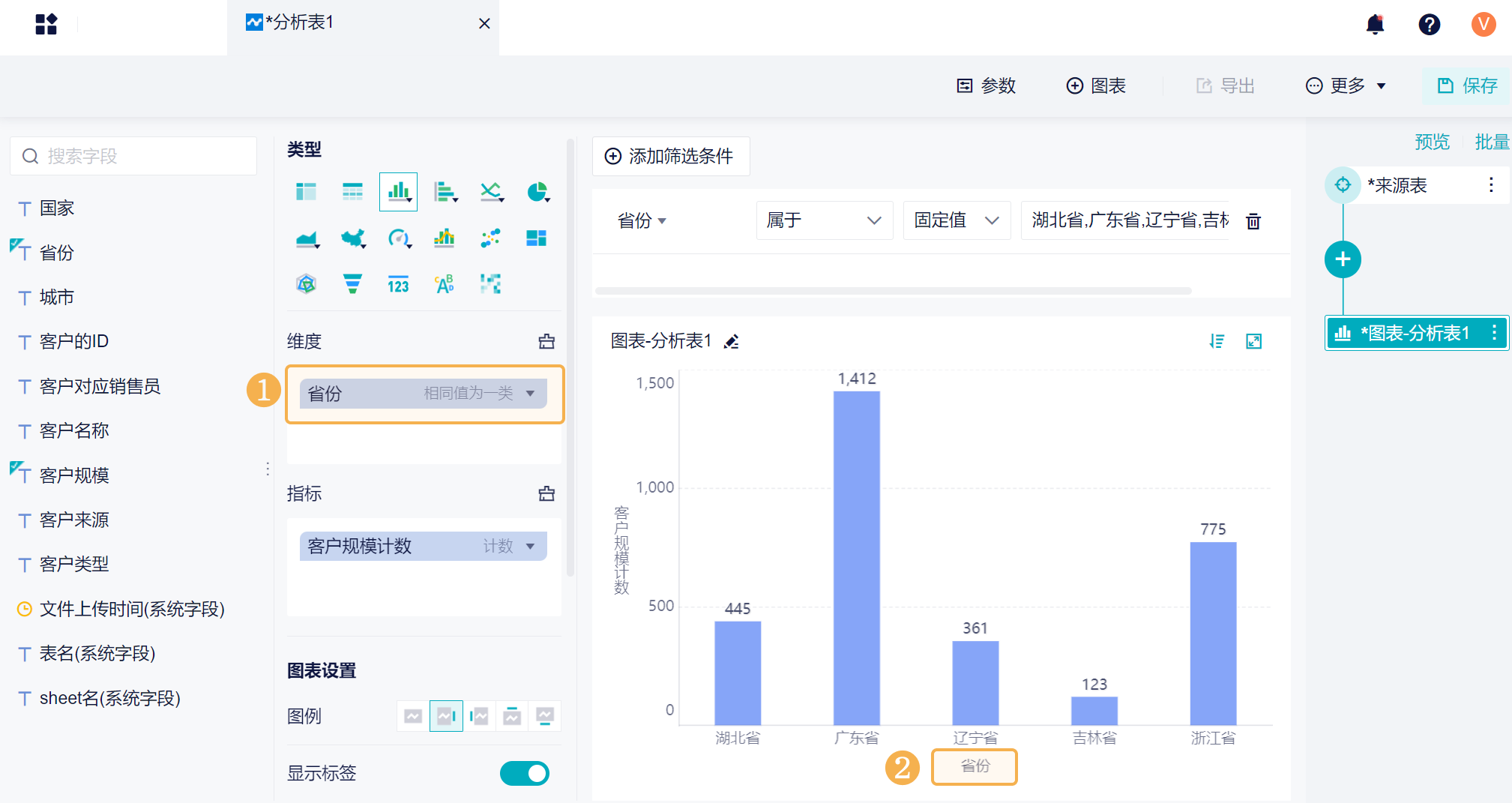Open the 客户规模计数 aggregation dropdown
The height and width of the screenshot is (803, 1512).
pyautogui.click(x=531, y=547)
